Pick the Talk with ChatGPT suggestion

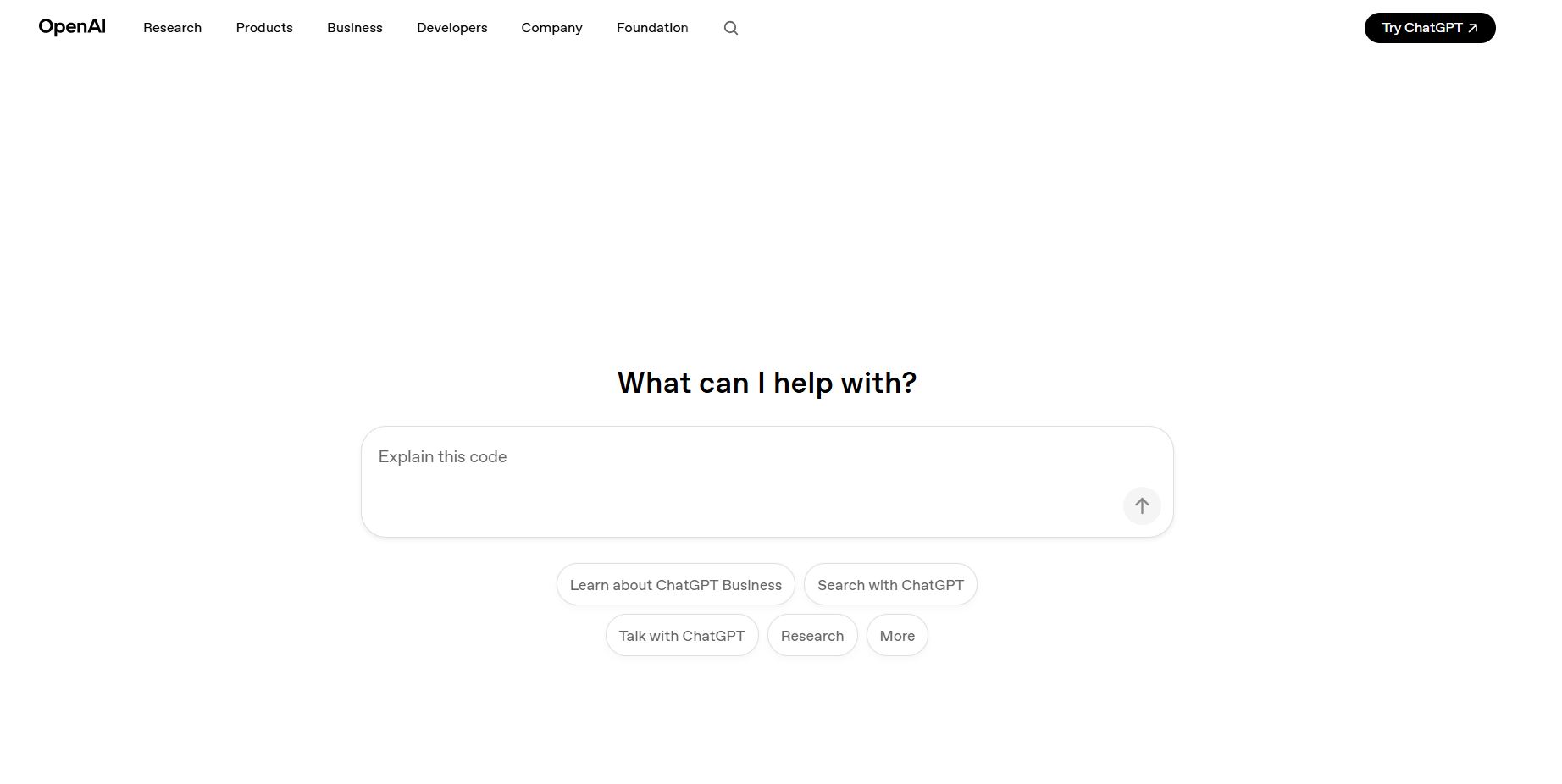click(x=682, y=636)
